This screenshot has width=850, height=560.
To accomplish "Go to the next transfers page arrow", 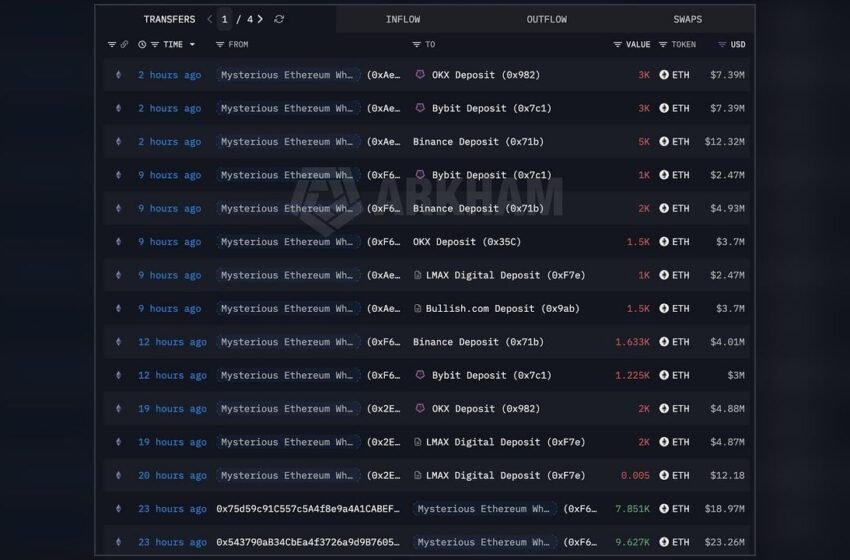I will click(260, 19).
